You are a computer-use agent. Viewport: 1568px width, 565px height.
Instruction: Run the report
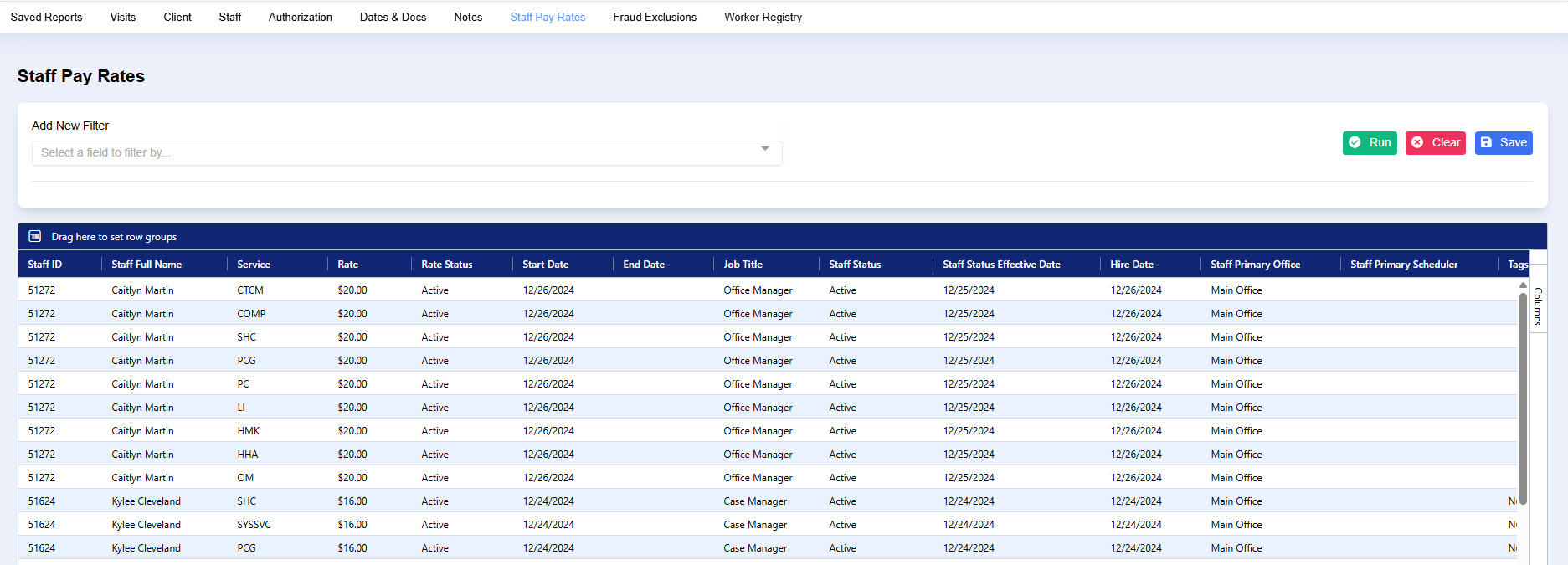coord(1370,142)
